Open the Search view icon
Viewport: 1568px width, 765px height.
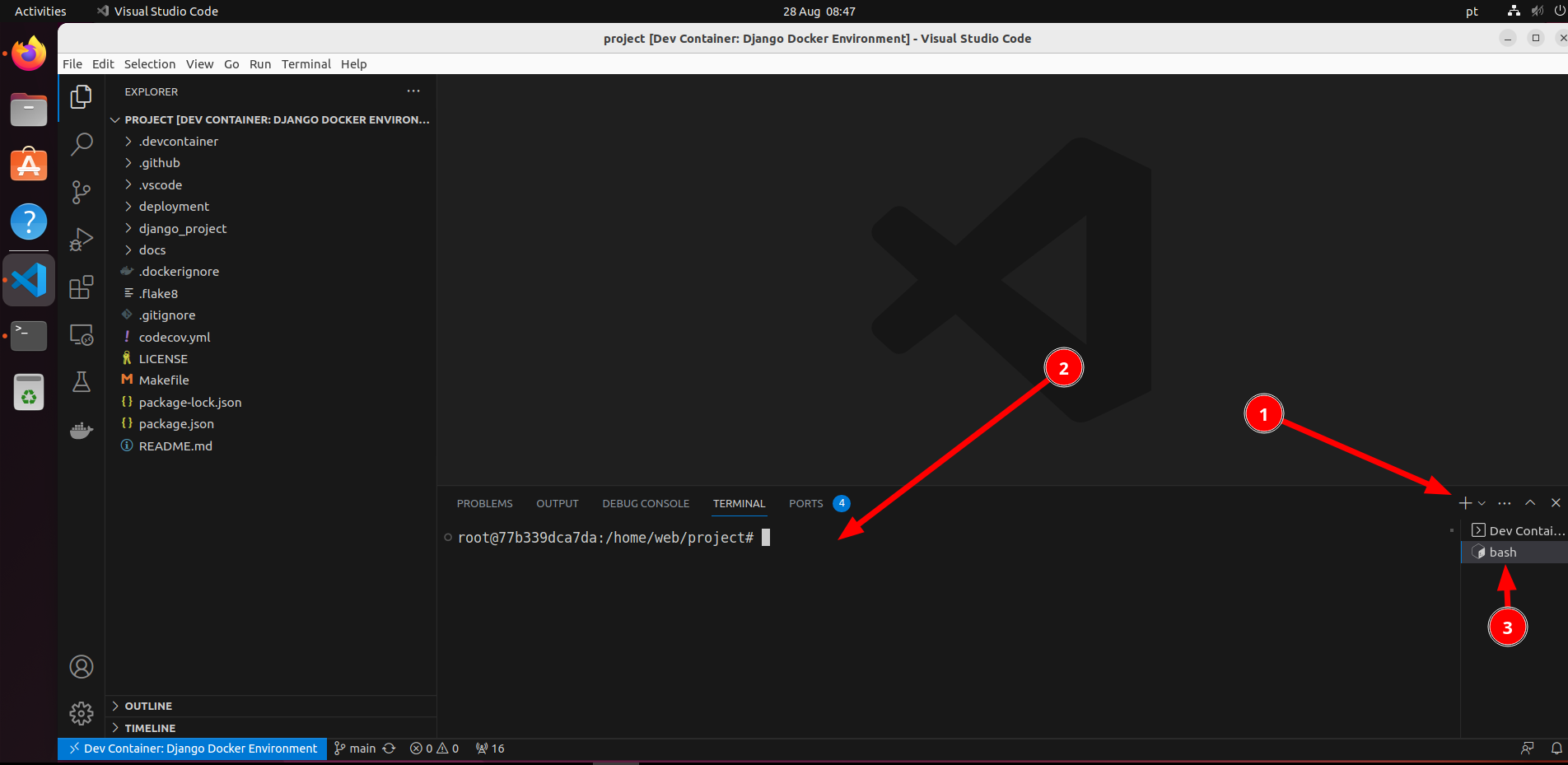pos(81,144)
